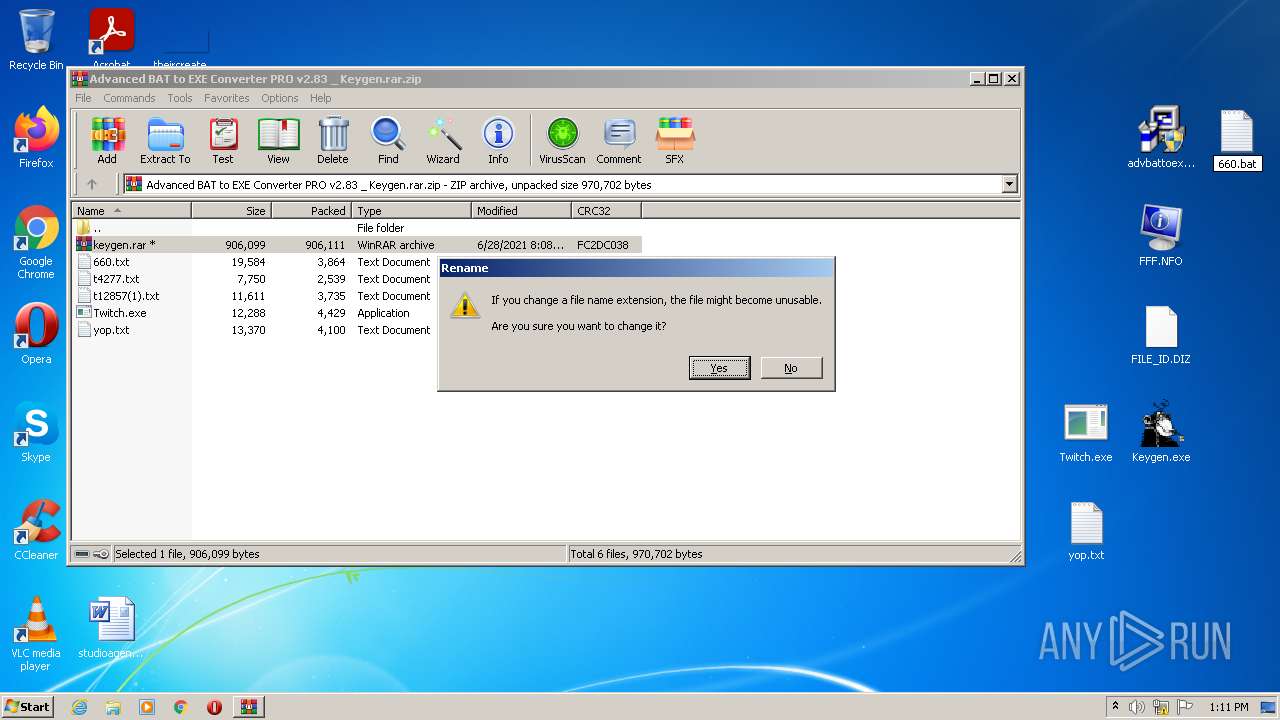Open the VLC media player desktop shortcut
This screenshot has height=720, width=1280.
point(36,634)
